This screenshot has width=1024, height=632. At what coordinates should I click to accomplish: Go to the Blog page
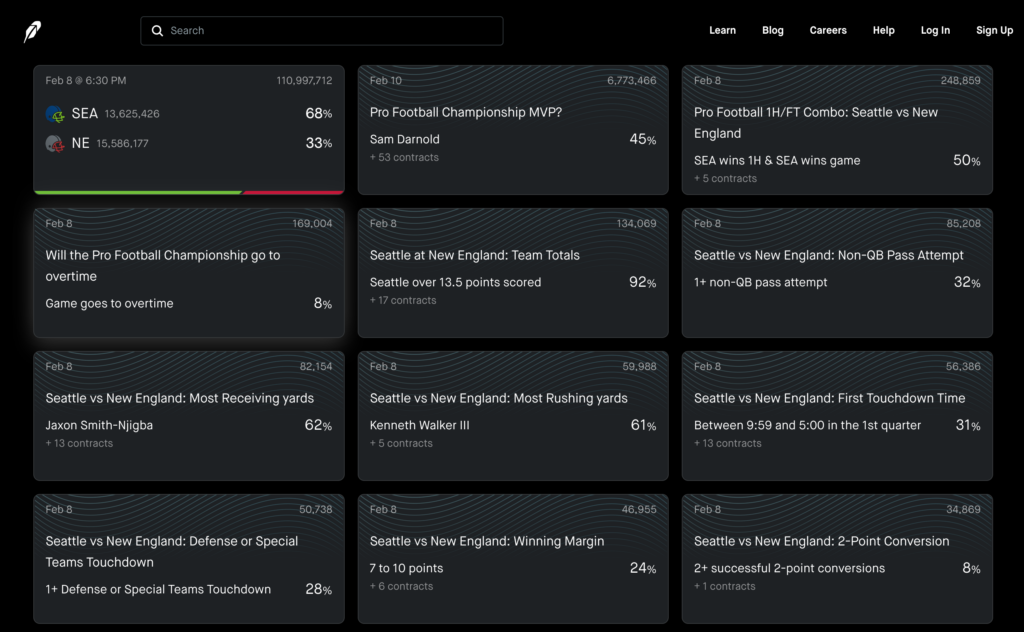[x=772, y=31]
